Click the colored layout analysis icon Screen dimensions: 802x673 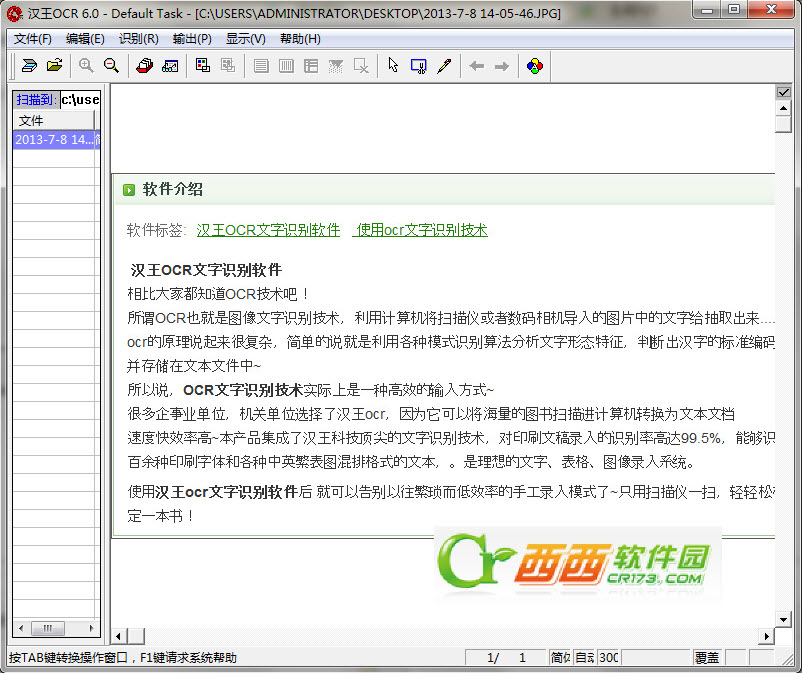click(x=203, y=65)
